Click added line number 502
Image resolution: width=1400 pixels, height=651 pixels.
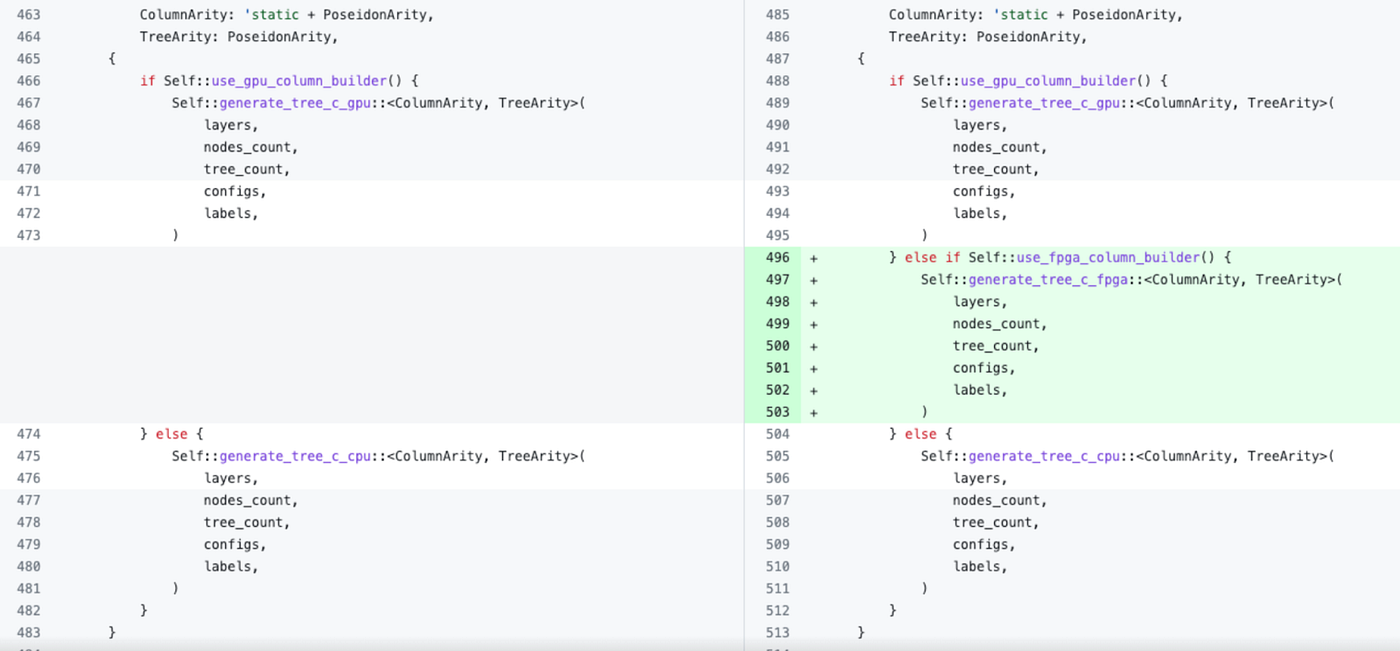pyautogui.click(x=777, y=390)
